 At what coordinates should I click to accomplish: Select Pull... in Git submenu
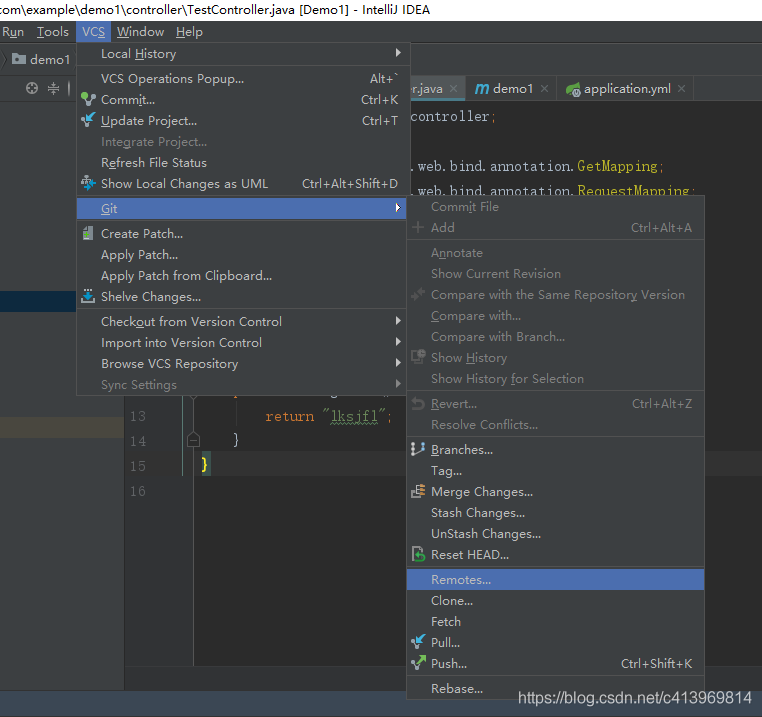pos(555,643)
